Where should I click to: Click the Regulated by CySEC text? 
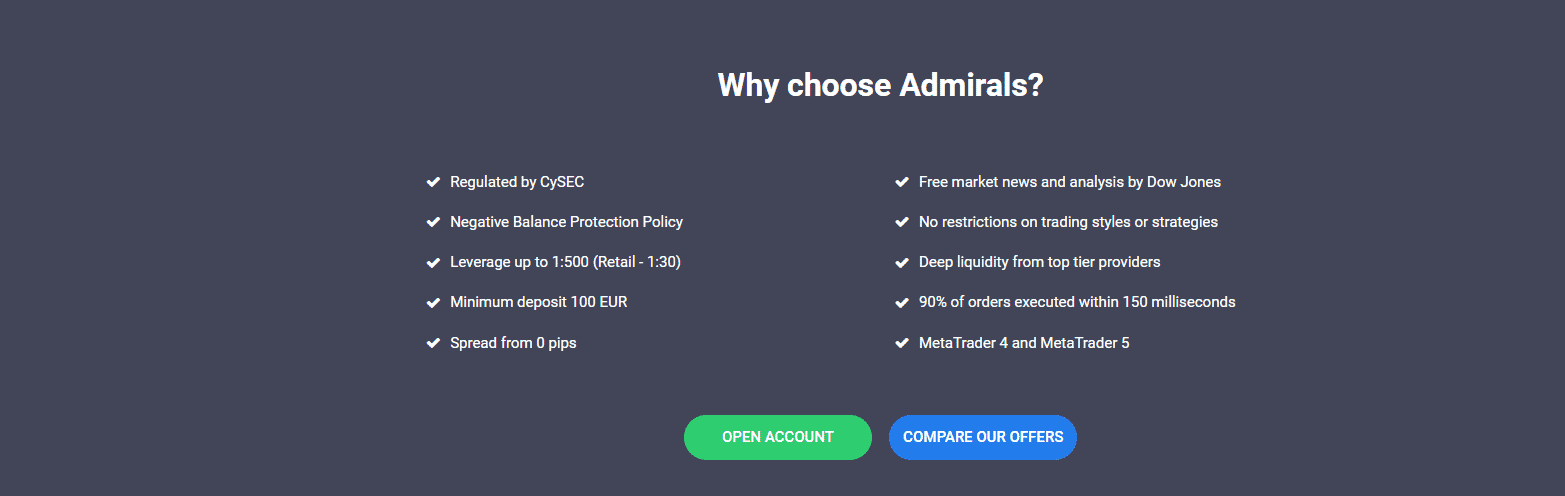point(517,182)
